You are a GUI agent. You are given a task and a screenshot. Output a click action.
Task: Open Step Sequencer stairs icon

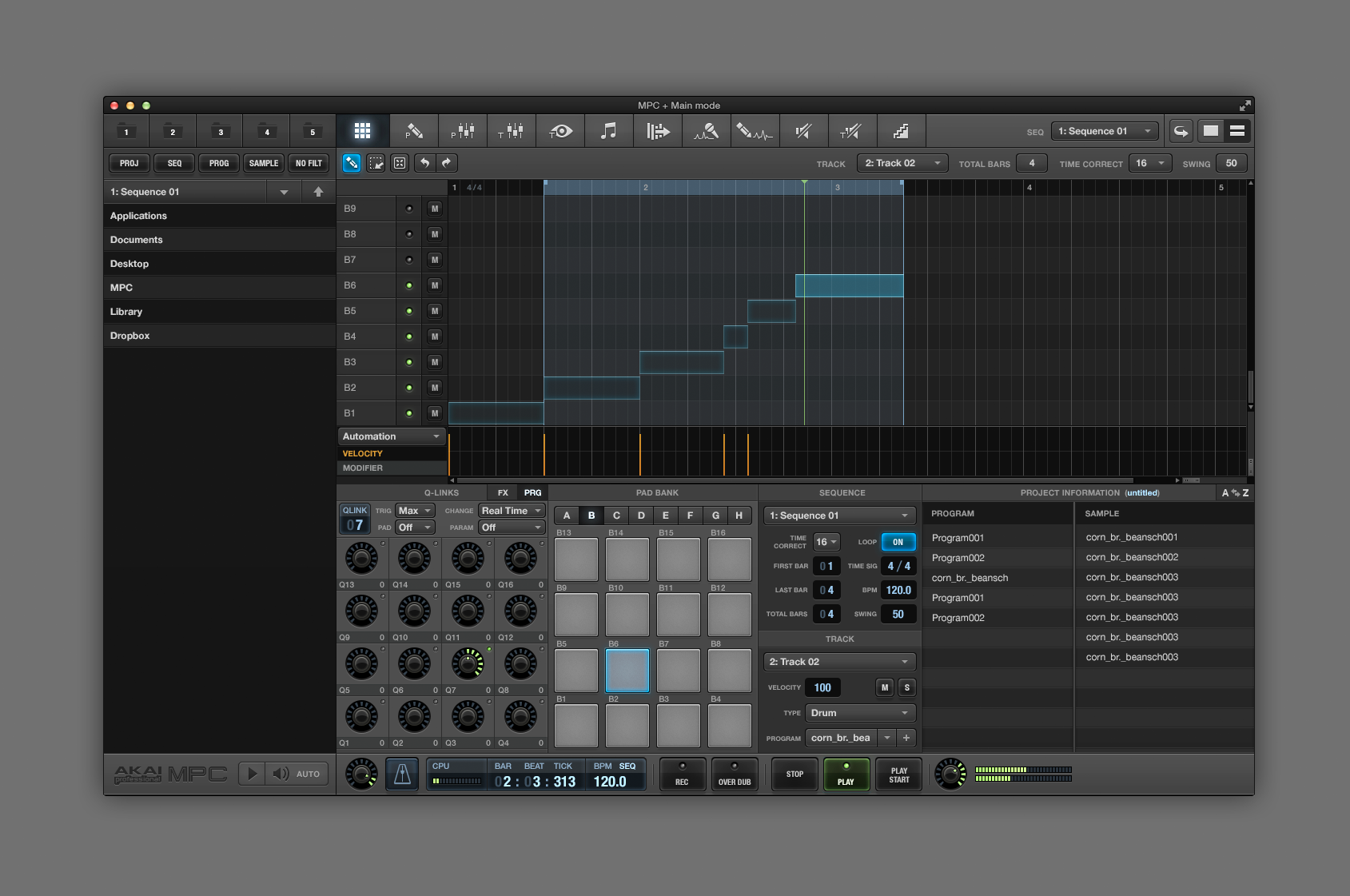click(901, 131)
